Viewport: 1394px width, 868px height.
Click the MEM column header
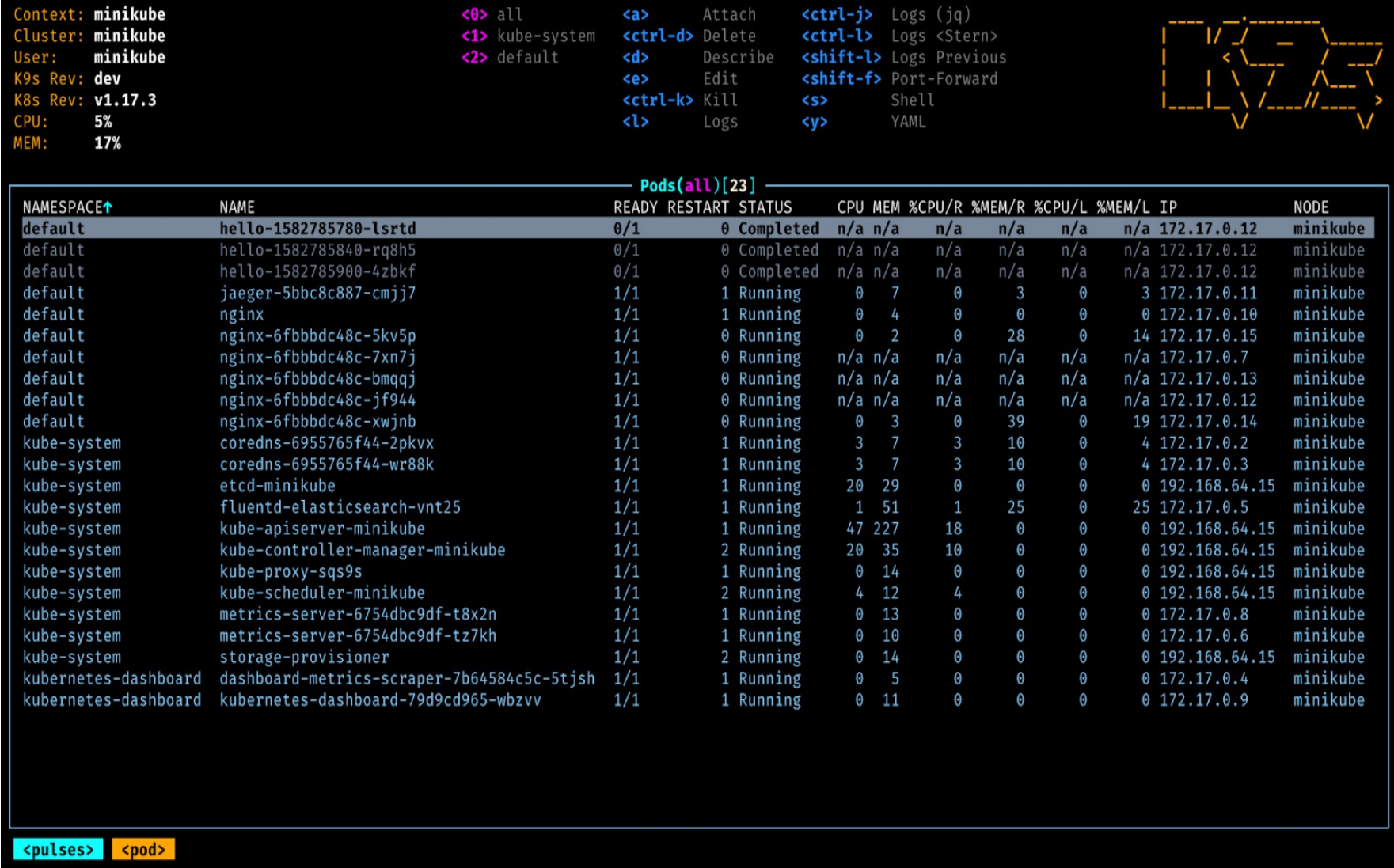point(886,207)
